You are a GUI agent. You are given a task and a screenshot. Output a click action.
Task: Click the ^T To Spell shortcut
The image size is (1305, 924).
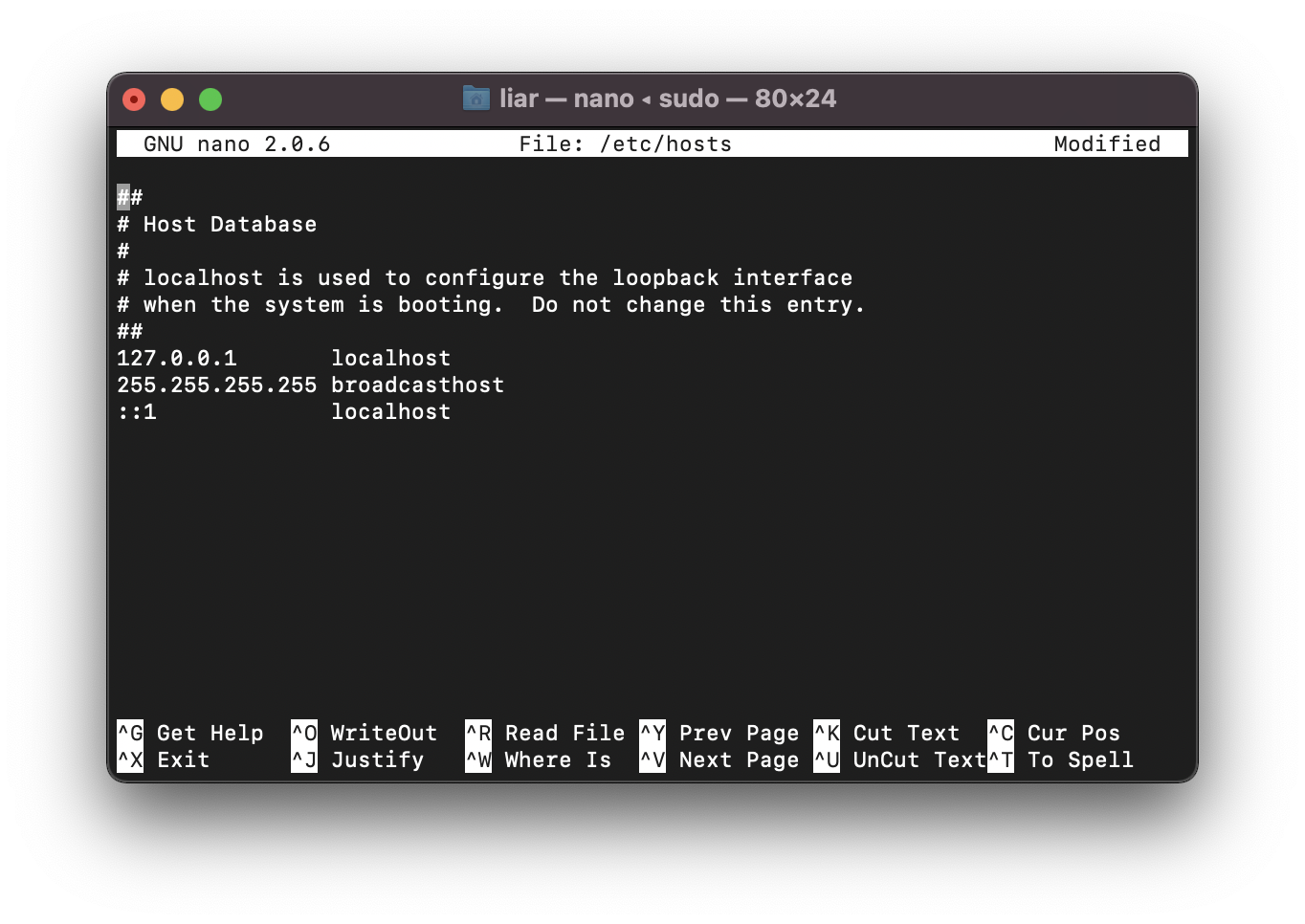pyautogui.click(x=1061, y=759)
